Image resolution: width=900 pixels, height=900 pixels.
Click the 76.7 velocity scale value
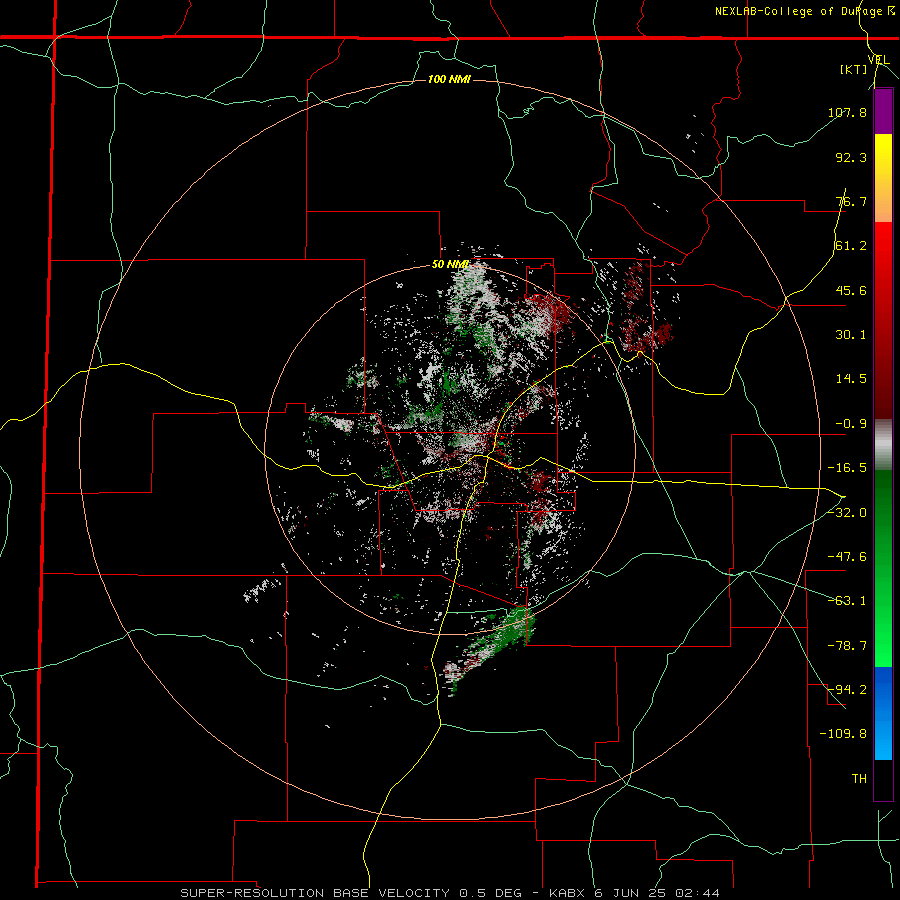click(x=851, y=201)
